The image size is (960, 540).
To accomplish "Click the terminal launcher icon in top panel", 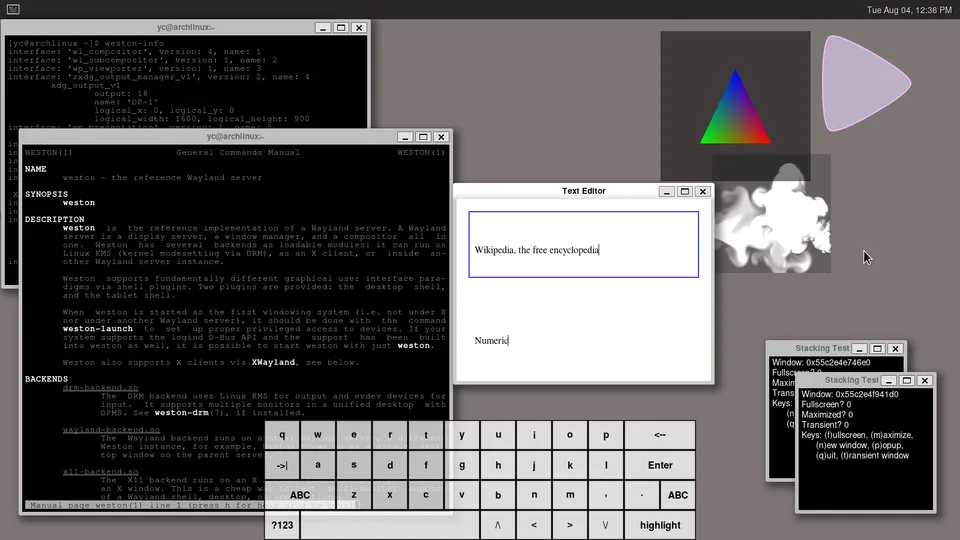I will (13, 9).
